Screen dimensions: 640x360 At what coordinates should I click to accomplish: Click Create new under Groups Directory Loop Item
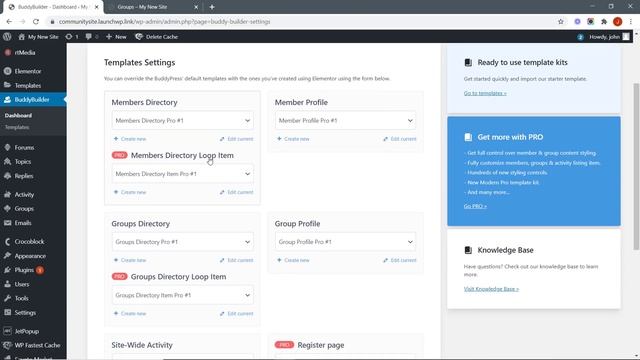point(130,314)
